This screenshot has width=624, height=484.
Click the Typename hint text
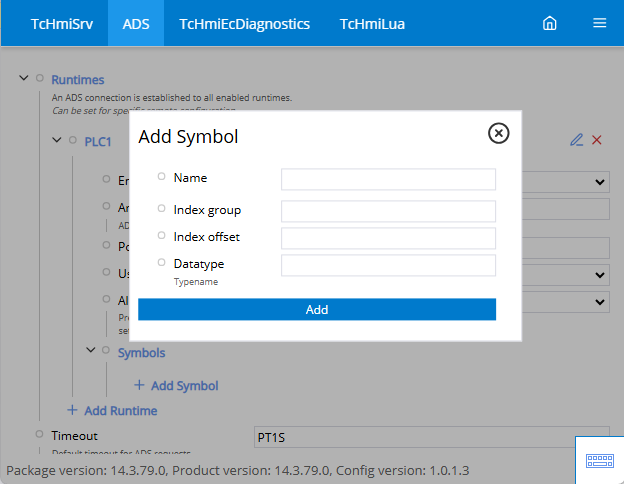(x=196, y=282)
